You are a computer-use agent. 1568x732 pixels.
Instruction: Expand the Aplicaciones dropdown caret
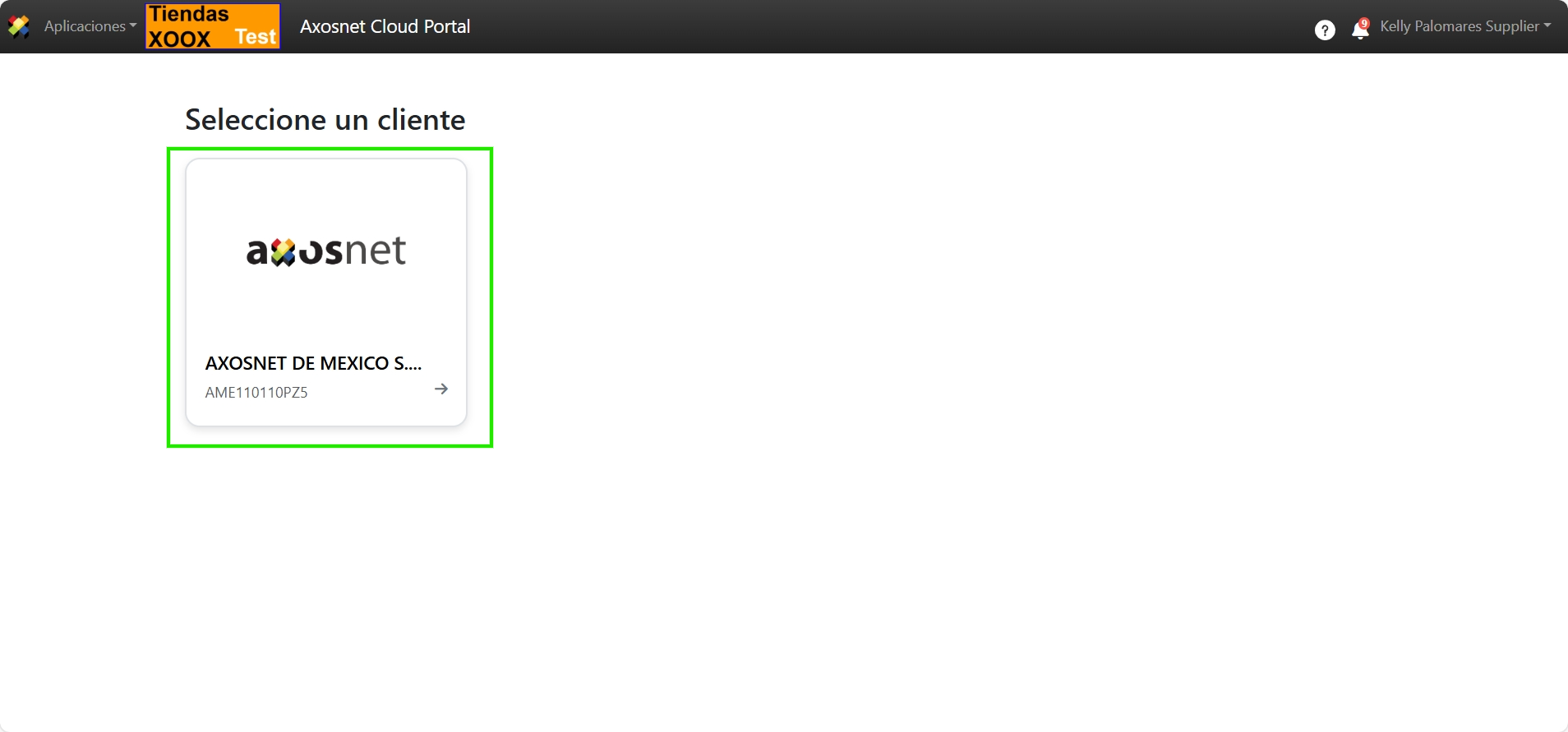[133, 26]
